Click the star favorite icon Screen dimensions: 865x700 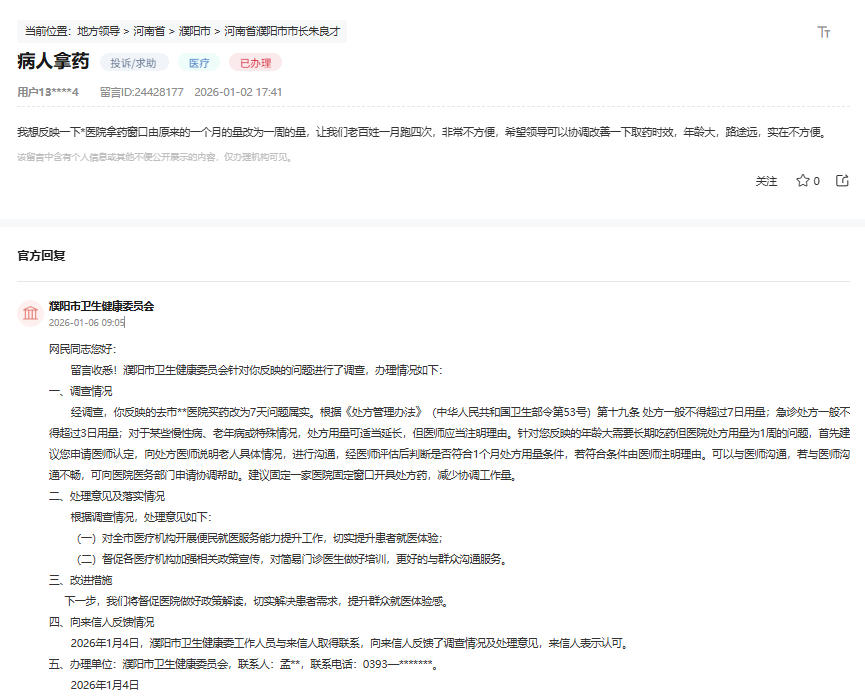click(802, 180)
